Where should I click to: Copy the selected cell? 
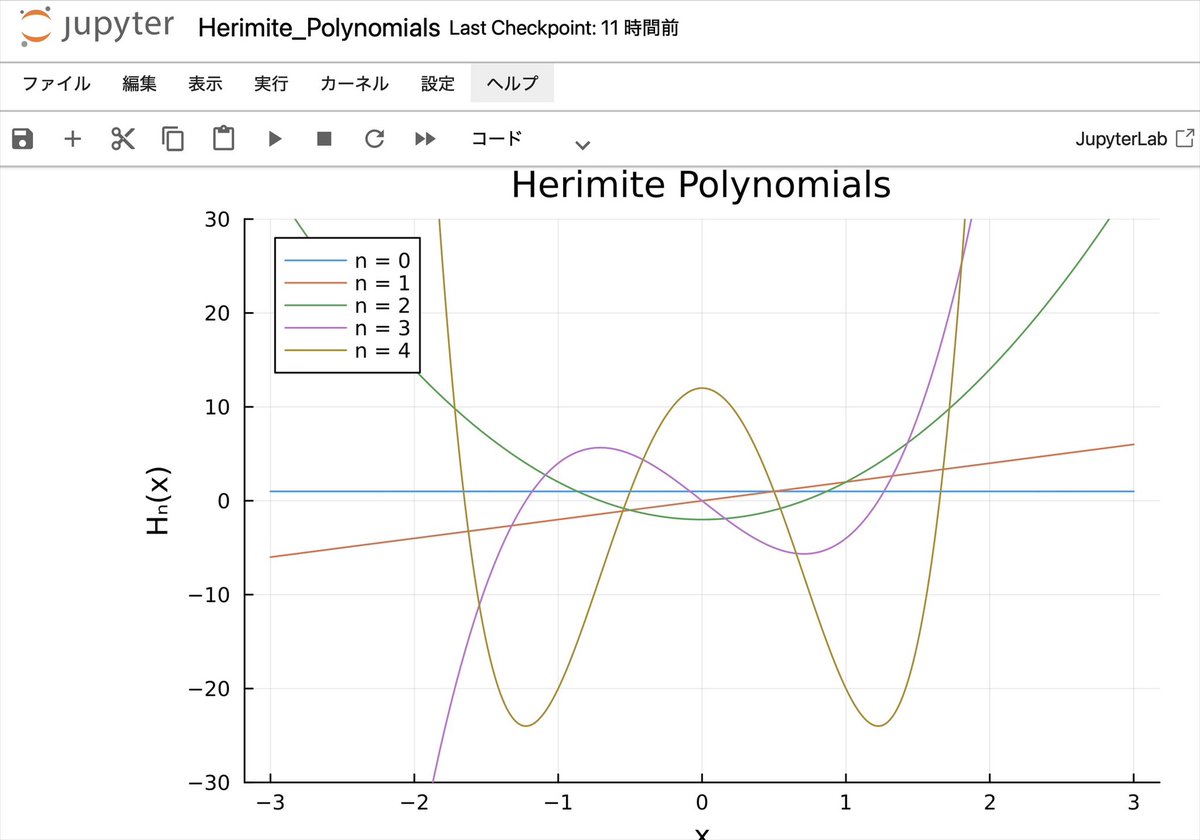[173, 139]
